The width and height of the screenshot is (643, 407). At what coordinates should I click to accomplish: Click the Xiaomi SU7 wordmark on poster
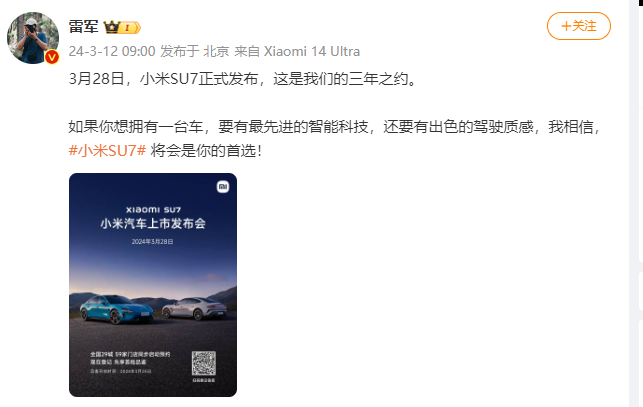tap(153, 210)
